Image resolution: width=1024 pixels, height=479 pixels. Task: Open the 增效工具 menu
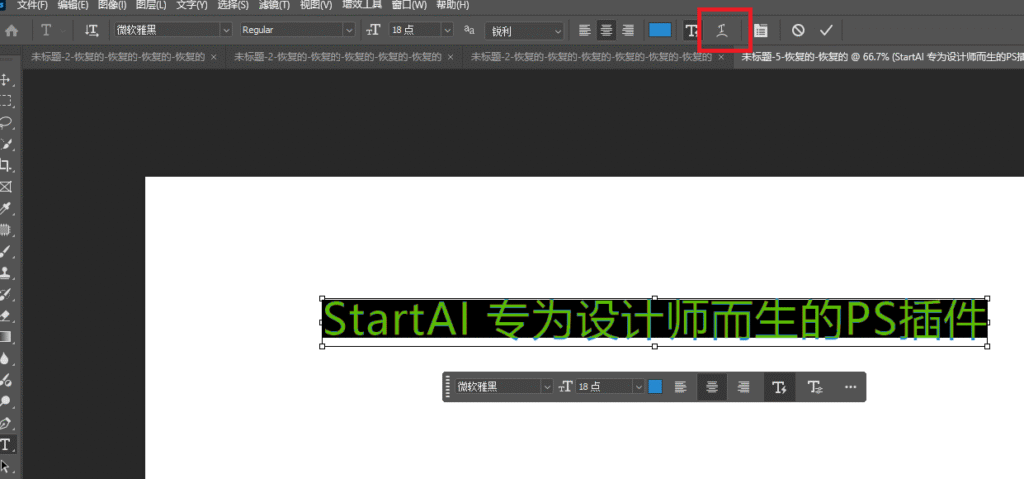tap(362, 5)
